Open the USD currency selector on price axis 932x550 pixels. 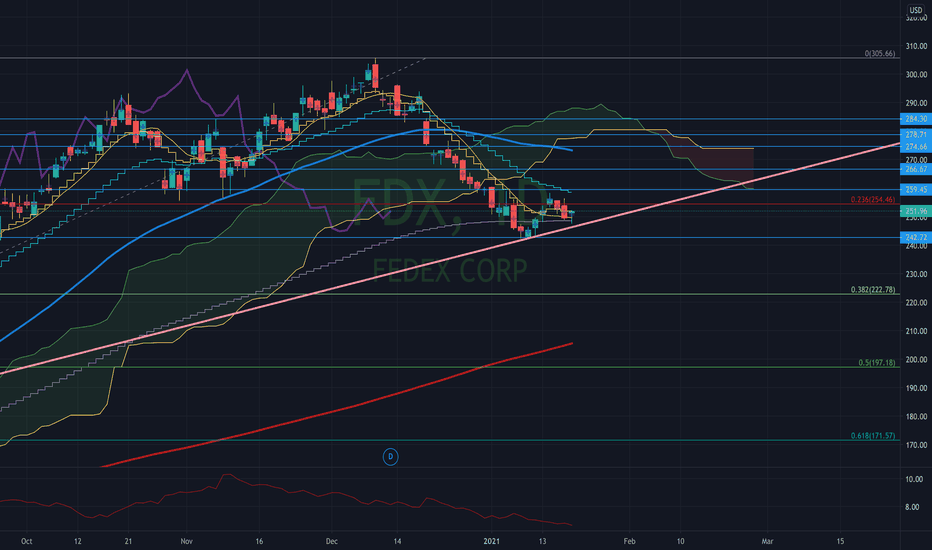915,10
